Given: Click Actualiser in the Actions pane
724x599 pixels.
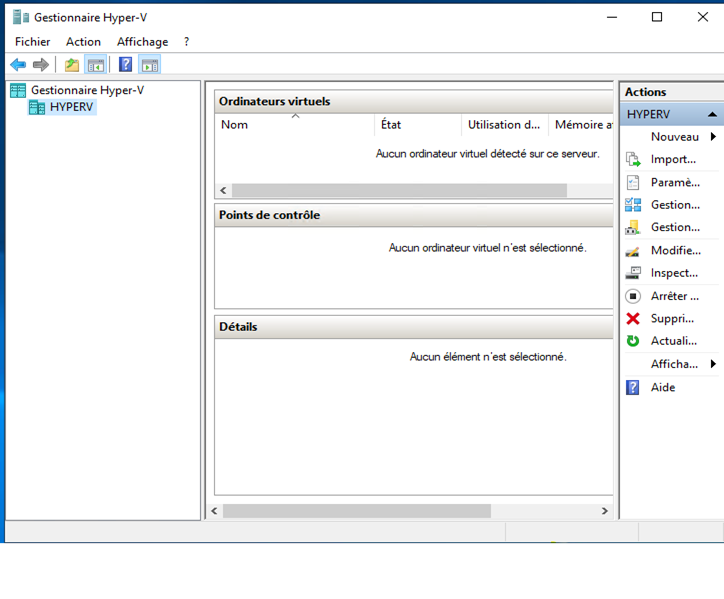Looking at the screenshot, I should click(x=673, y=341).
